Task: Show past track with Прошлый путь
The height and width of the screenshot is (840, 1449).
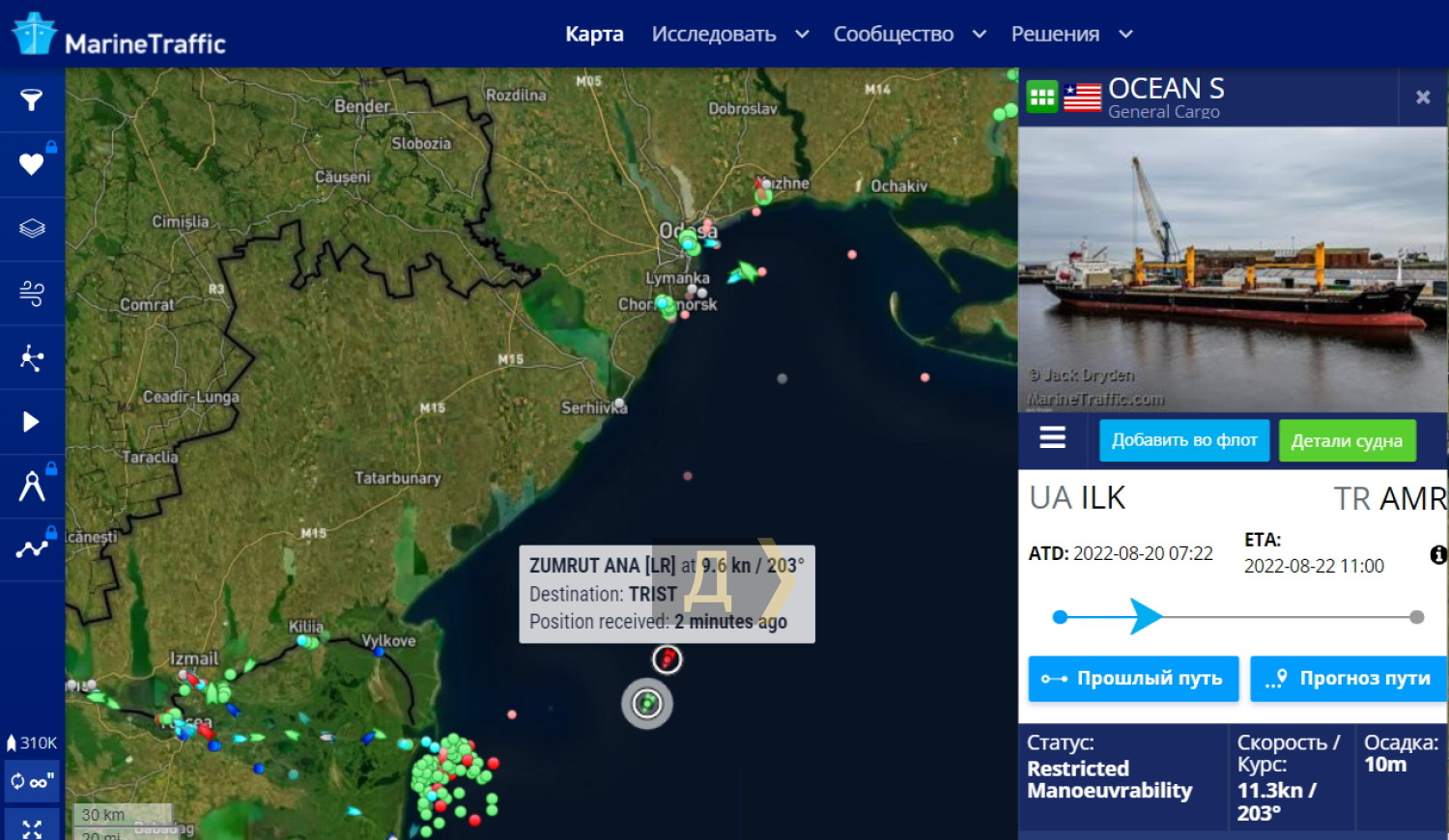Action: [x=1133, y=679]
